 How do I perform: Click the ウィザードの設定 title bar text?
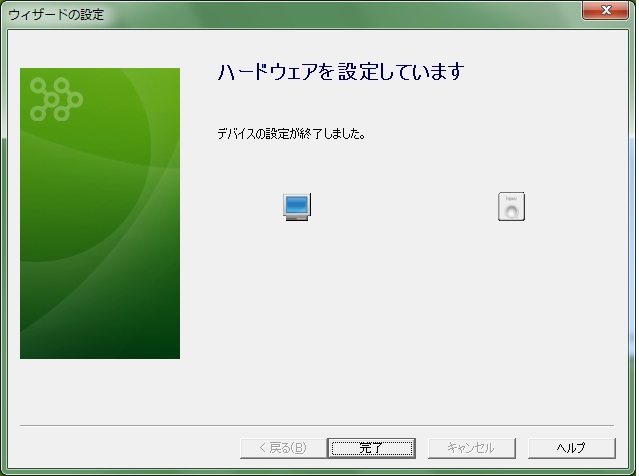click(56, 15)
